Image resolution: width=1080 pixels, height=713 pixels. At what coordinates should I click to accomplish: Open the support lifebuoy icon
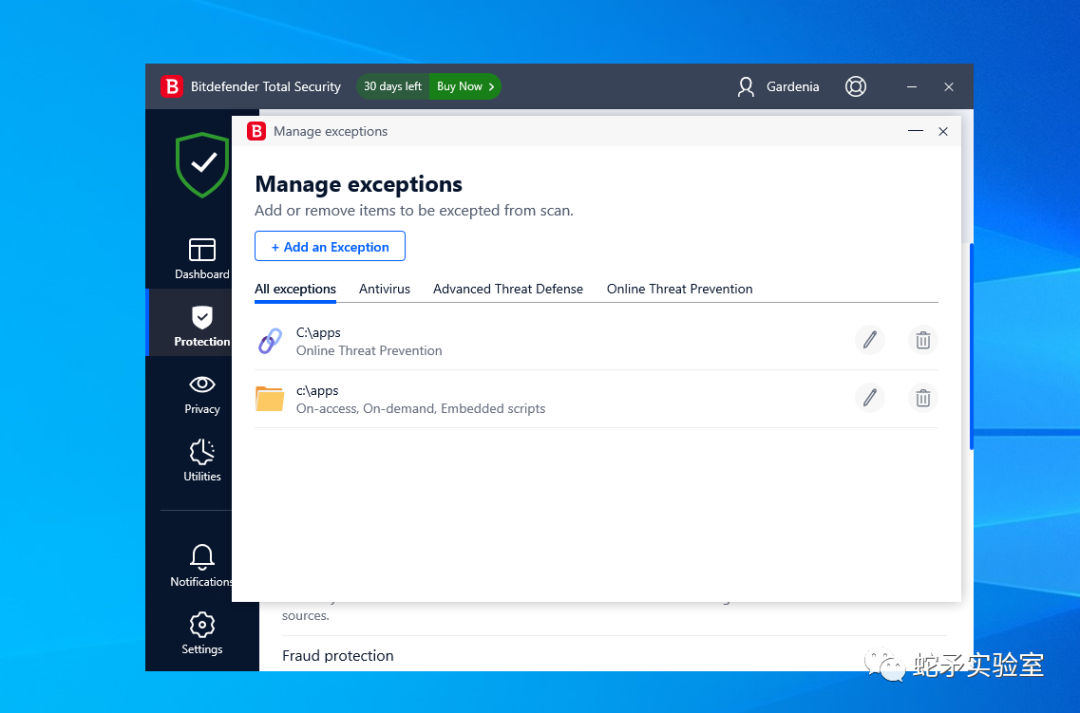[855, 87]
